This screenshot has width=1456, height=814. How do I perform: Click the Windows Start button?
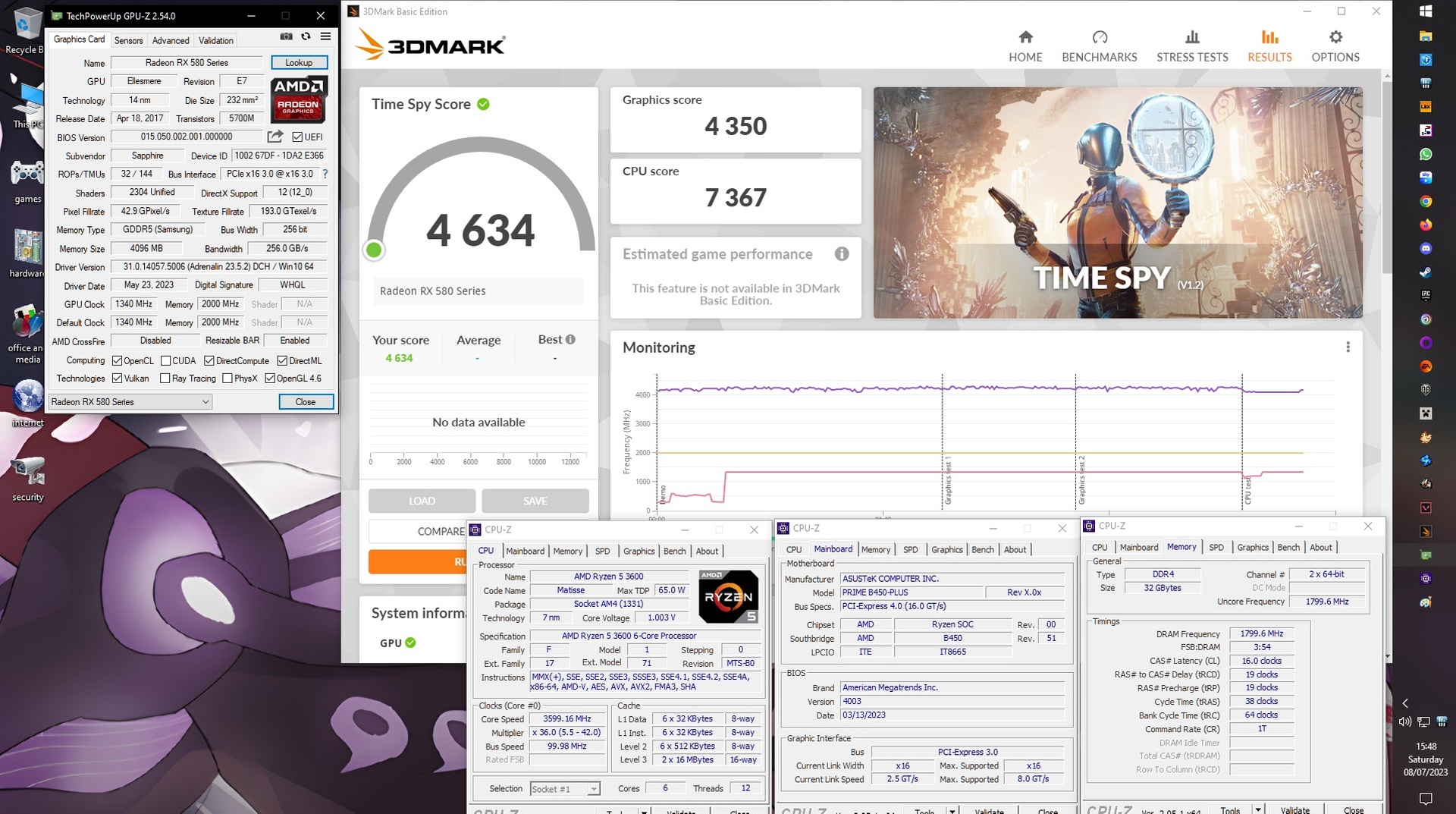pyautogui.click(x=1426, y=11)
